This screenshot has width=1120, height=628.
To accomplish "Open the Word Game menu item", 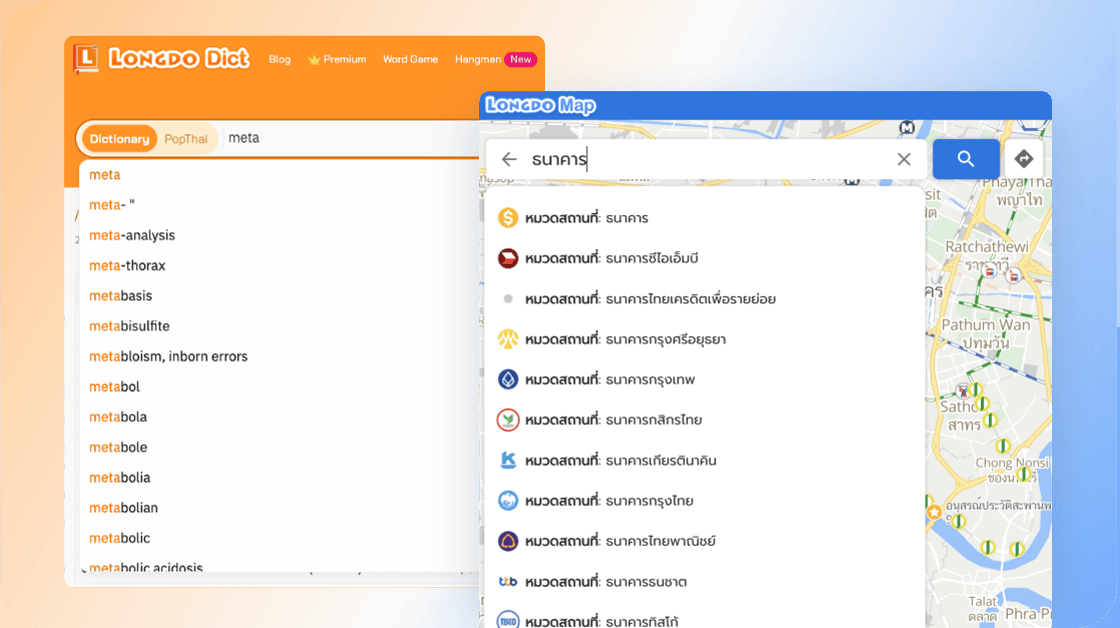I will coord(410,59).
